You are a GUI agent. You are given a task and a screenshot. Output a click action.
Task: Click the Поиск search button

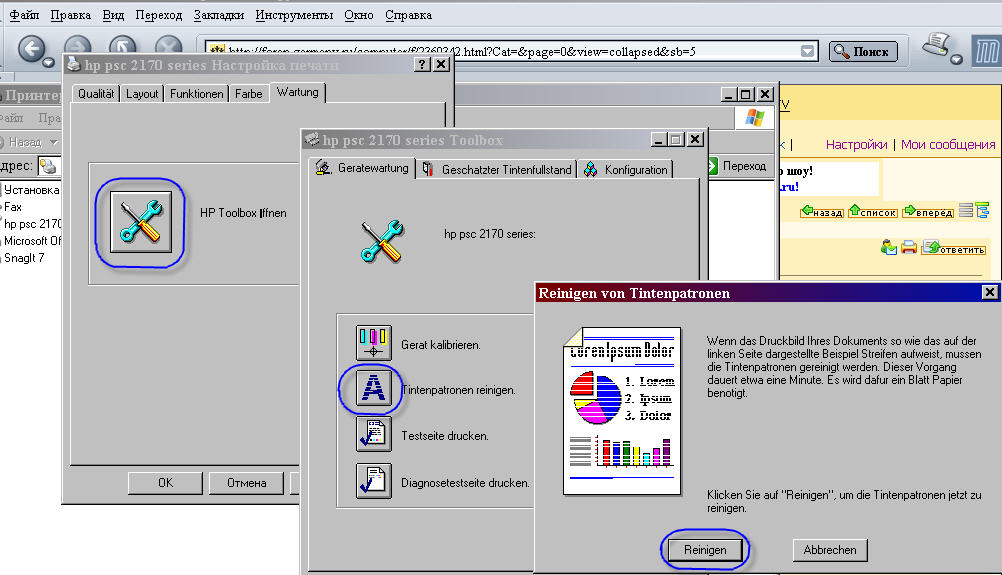(863, 51)
